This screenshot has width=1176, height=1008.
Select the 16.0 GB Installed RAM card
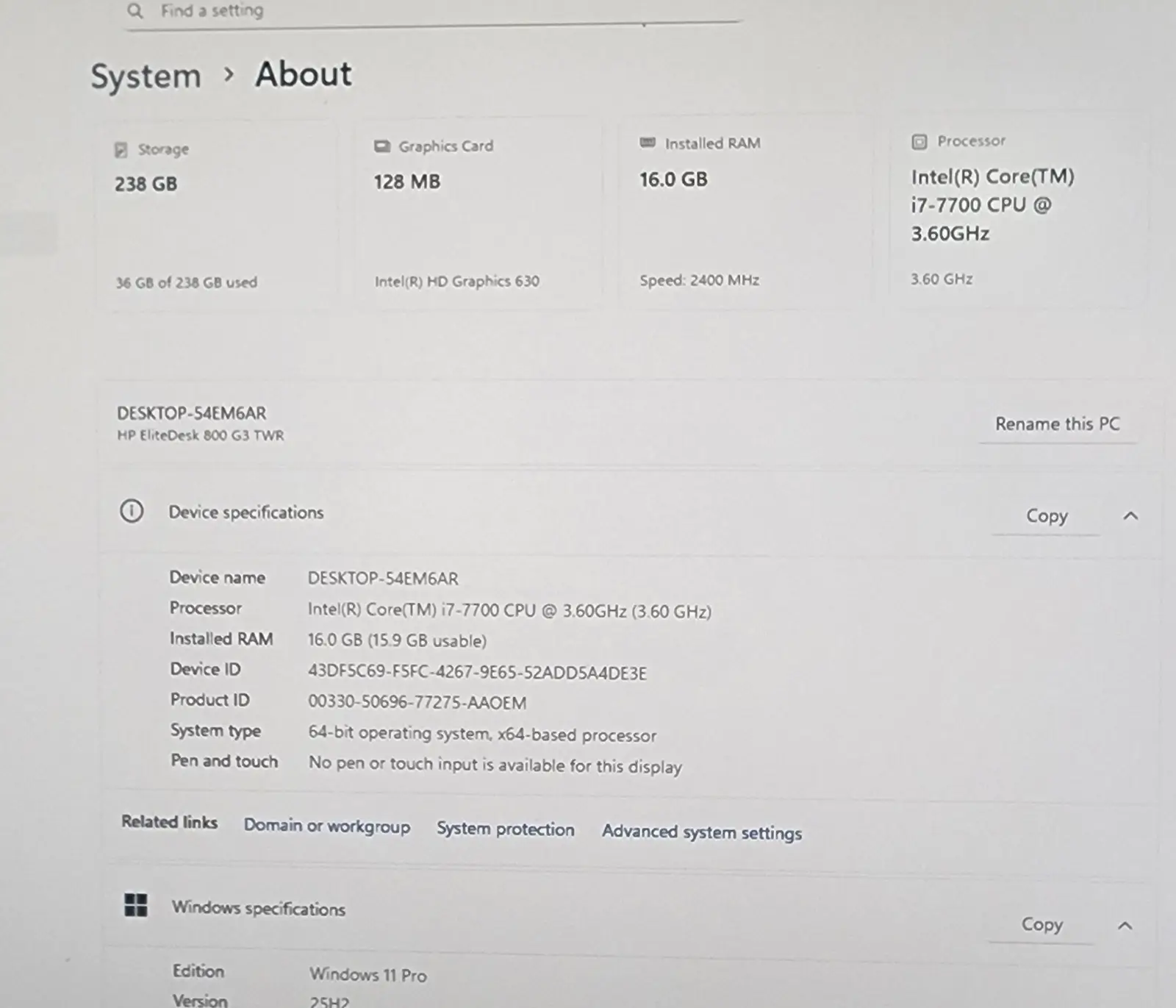coord(742,212)
